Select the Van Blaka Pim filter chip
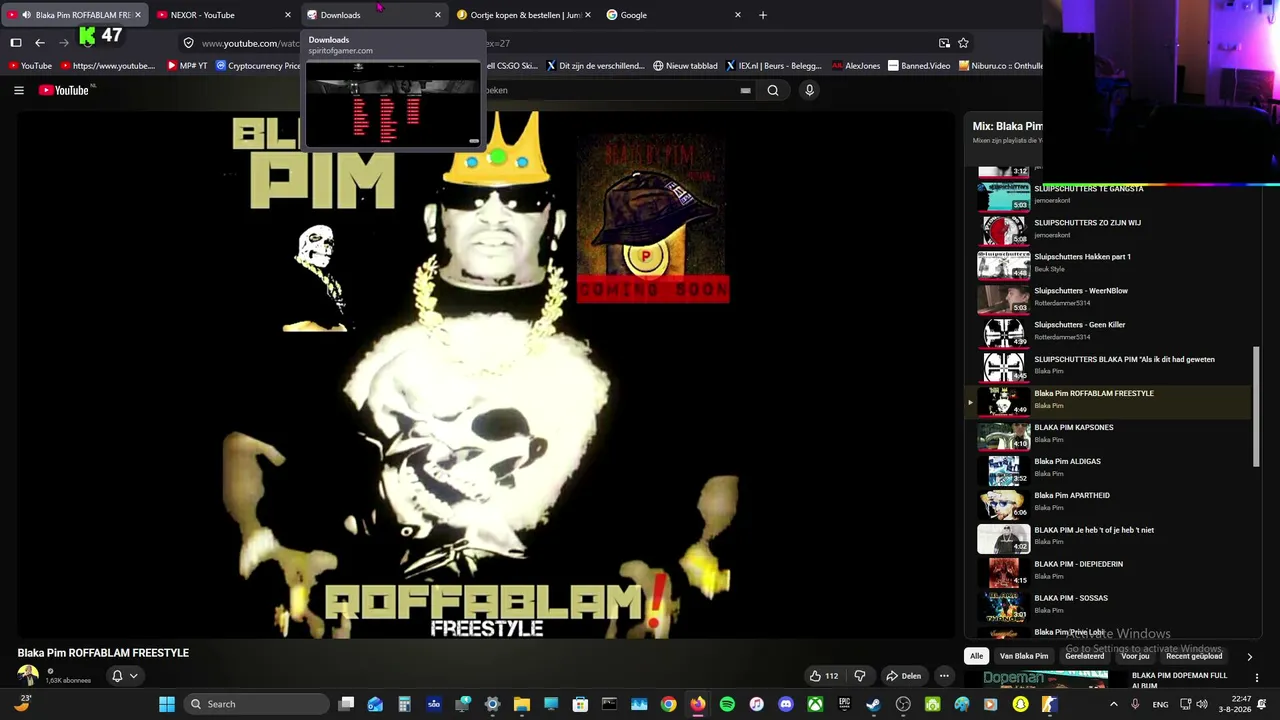The width and height of the screenshot is (1280, 720). (x=1024, y=657)
